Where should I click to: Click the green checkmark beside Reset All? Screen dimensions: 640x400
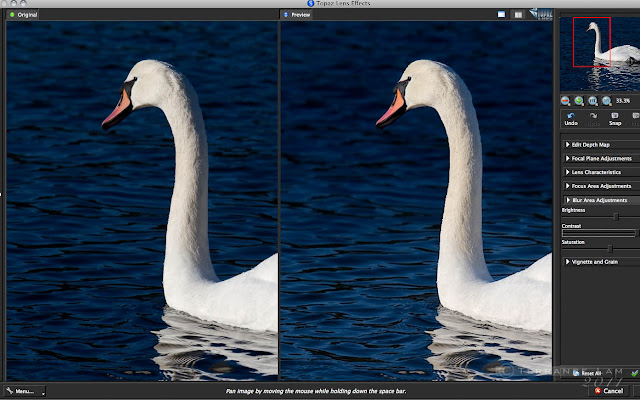(x=635, y=373)
